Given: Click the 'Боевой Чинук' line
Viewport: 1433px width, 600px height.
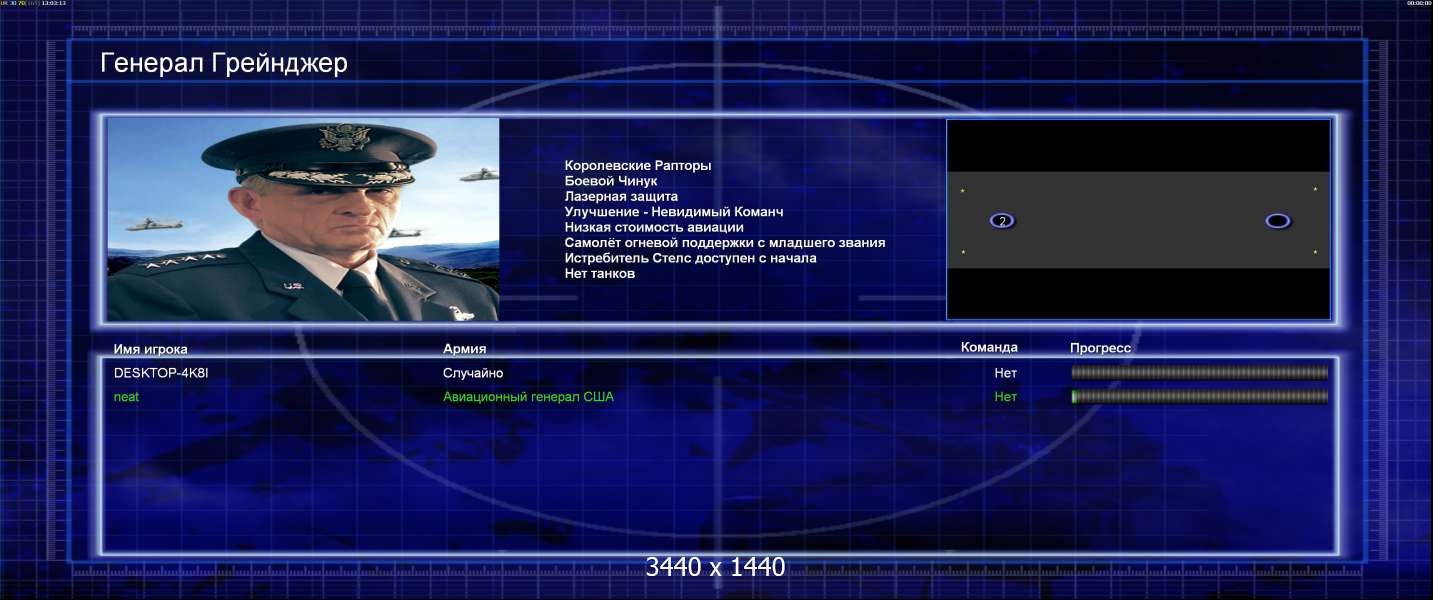Looking at the screenshot, I should (x=610, y=181).
